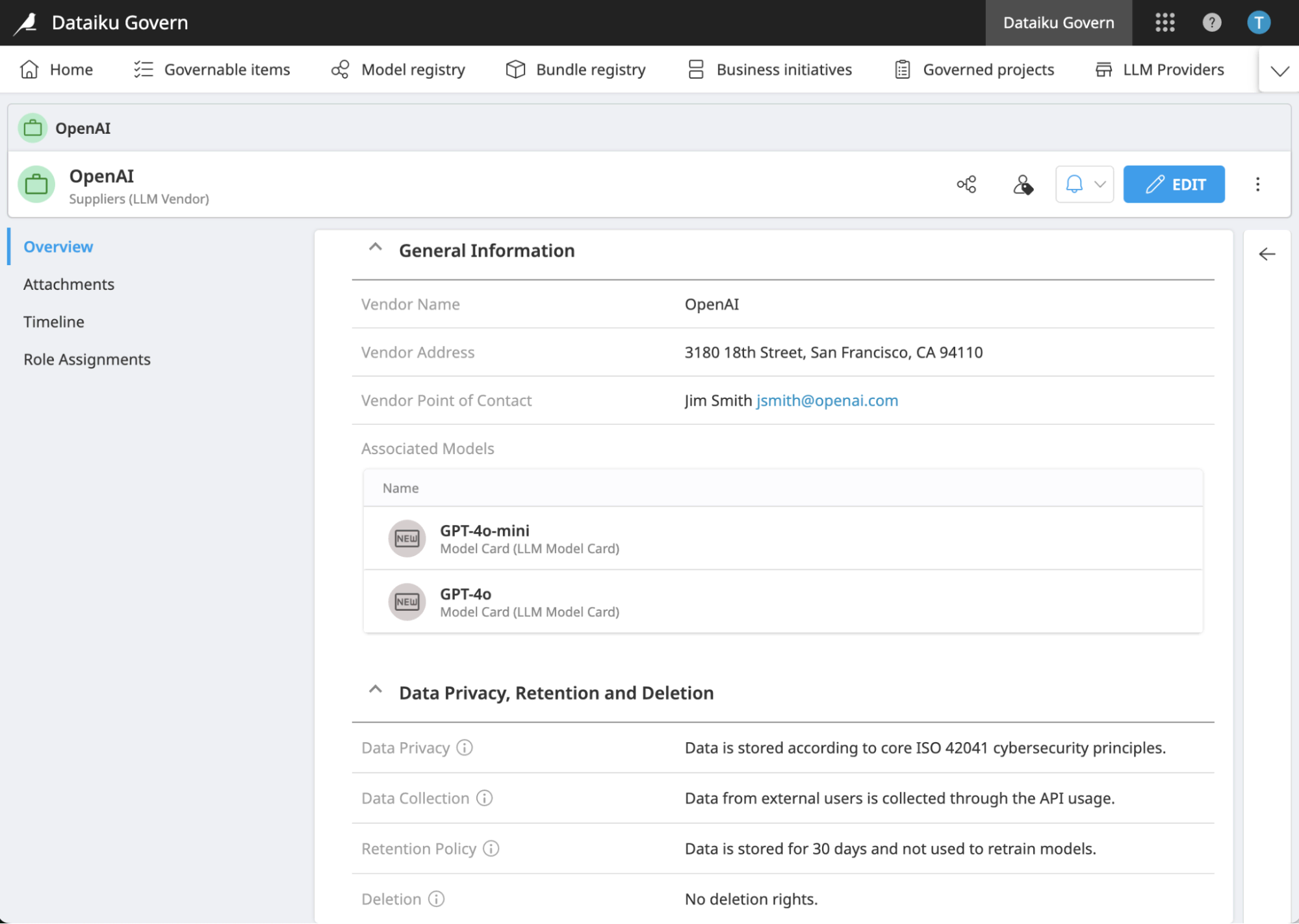Click the Bundle registry cube icon

[x=515, y=70]
